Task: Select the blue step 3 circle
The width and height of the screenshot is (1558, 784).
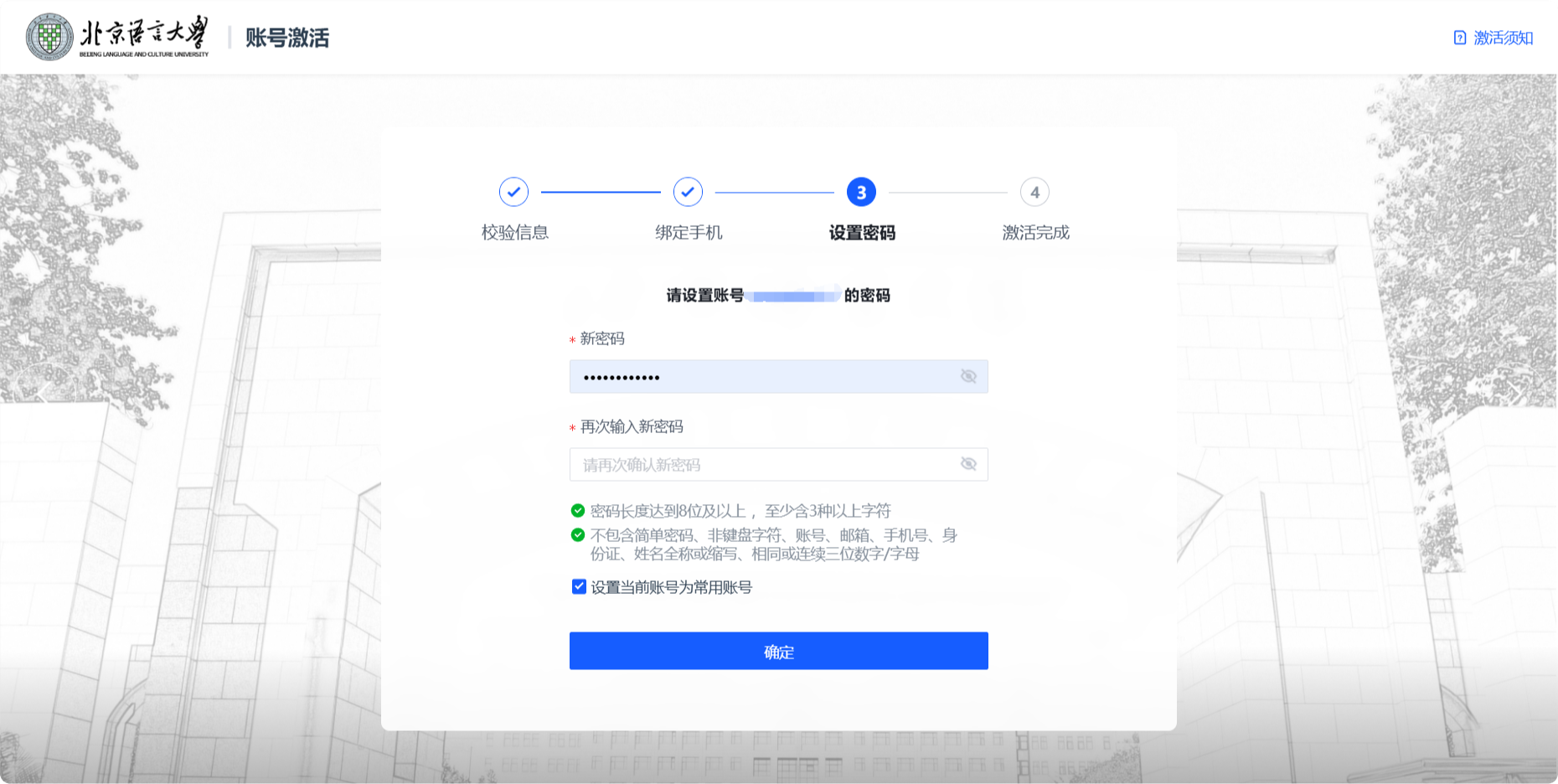Action: point(861,192)
